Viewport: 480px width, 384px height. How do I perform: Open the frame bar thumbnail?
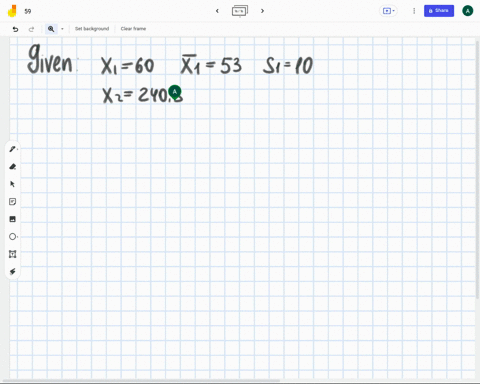[x=240, y=11]
